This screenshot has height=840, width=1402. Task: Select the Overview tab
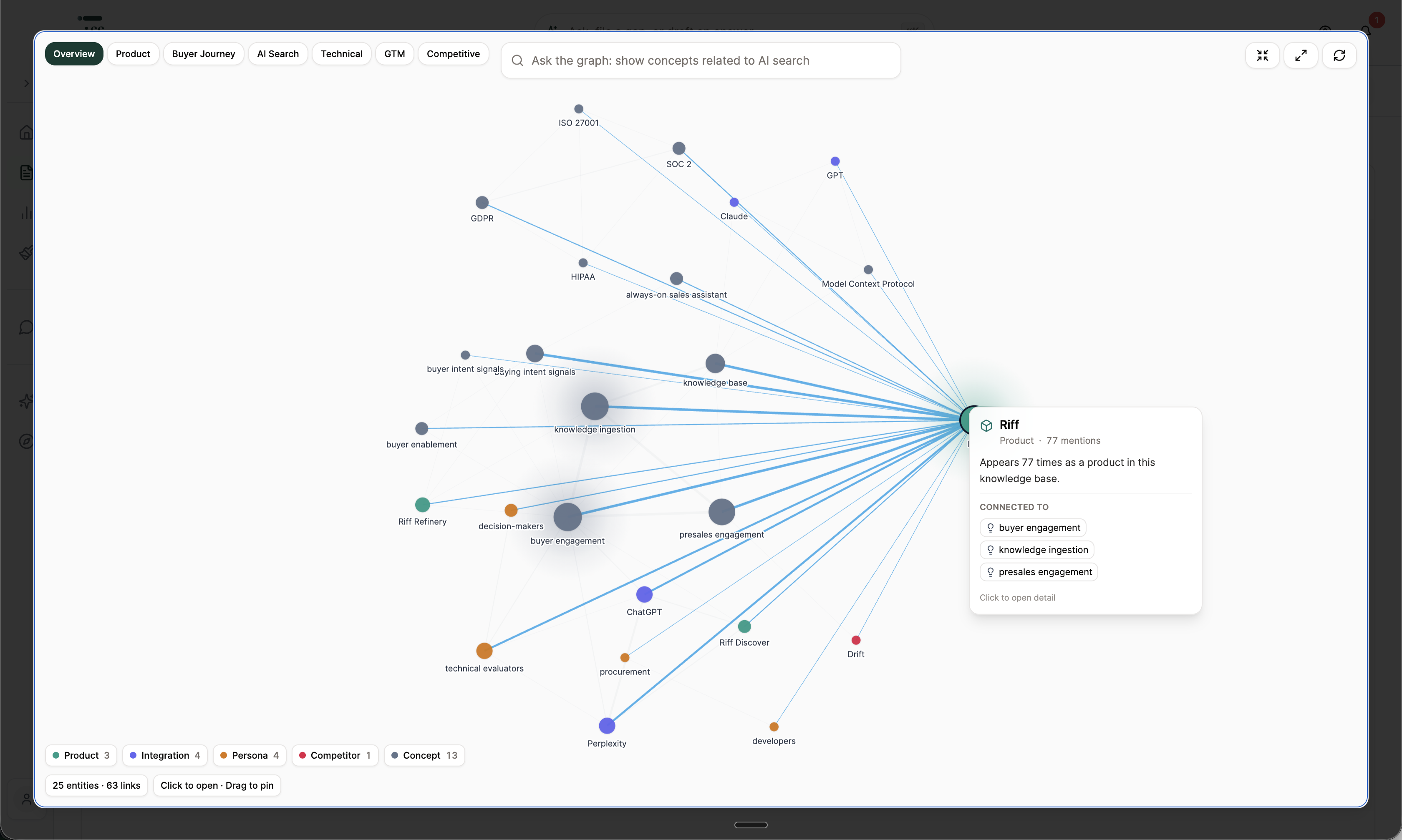74,54
